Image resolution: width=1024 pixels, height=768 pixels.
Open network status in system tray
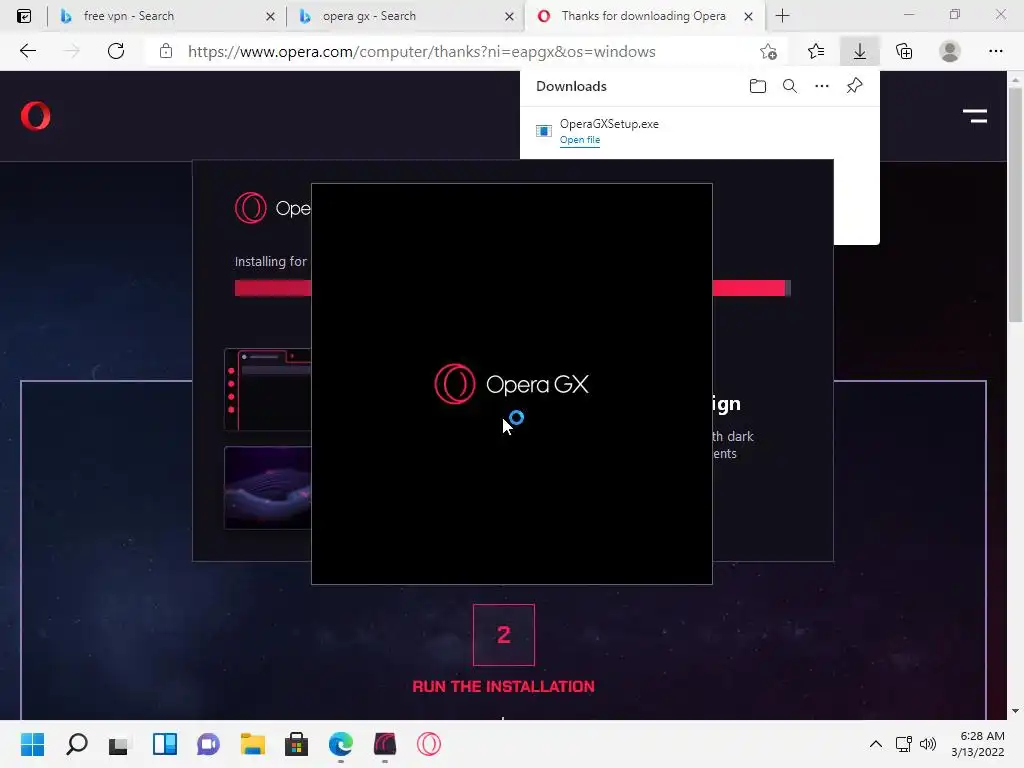click(904, 744)
